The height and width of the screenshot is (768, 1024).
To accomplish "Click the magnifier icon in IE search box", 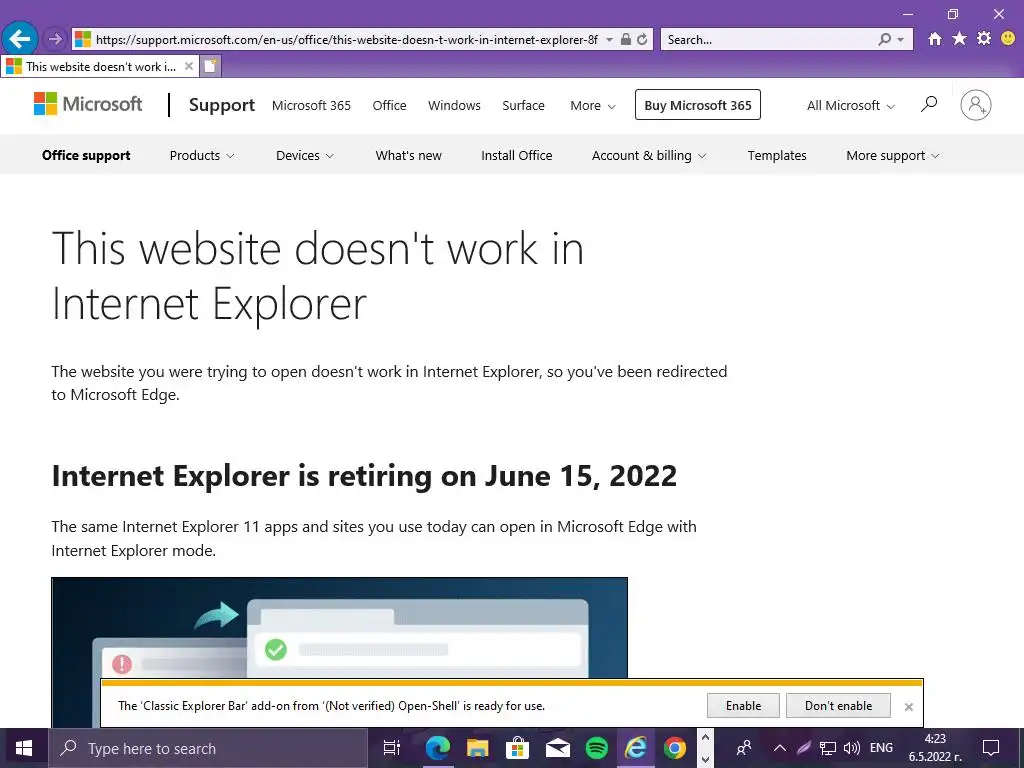I will [x=884, y=39].
